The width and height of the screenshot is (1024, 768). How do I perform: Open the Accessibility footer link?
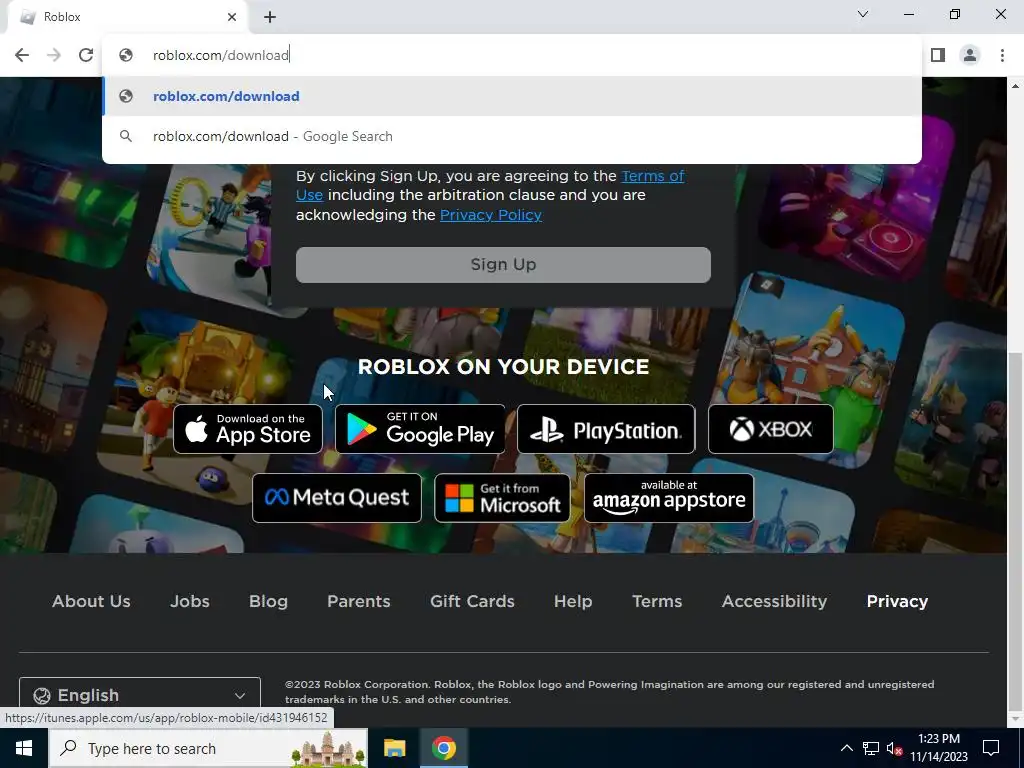[774, 601]
